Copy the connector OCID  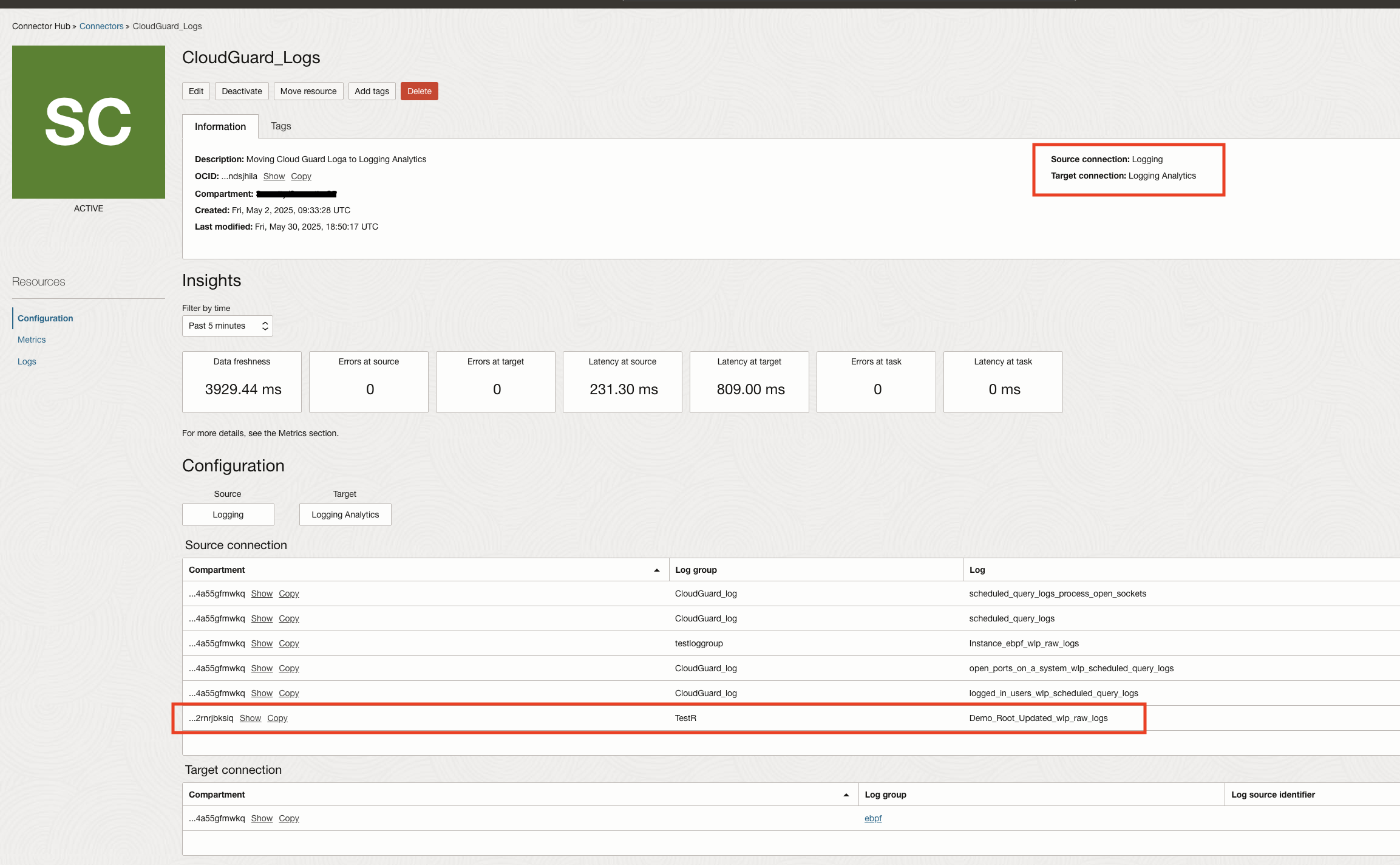point(301,176)
